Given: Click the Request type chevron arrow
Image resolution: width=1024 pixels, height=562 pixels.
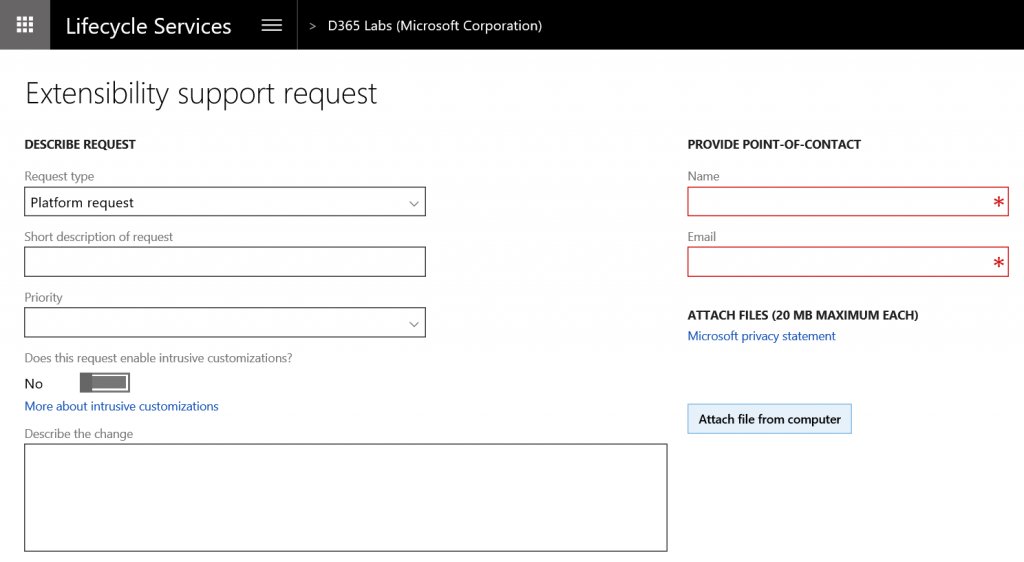Looking at the screenshot, I should click(x=413, y=204).
